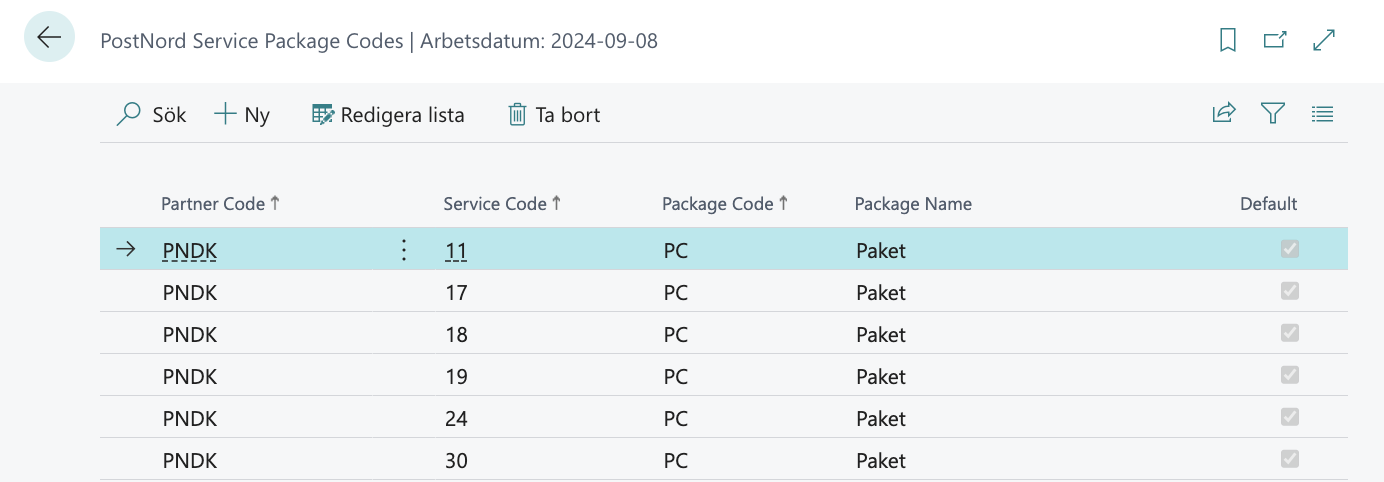This screenshot has width=1384, height=482.
Task: Click service code 17 cell
Action: 456,293
